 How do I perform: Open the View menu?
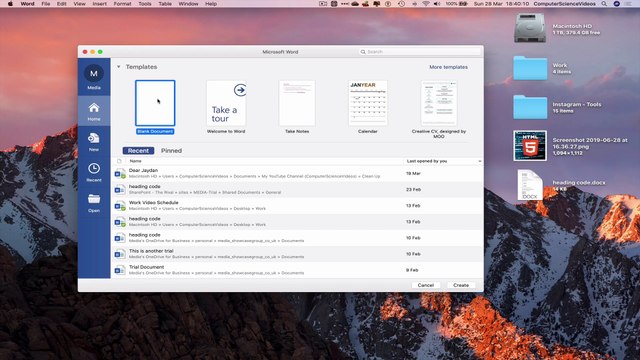(80, 4)
